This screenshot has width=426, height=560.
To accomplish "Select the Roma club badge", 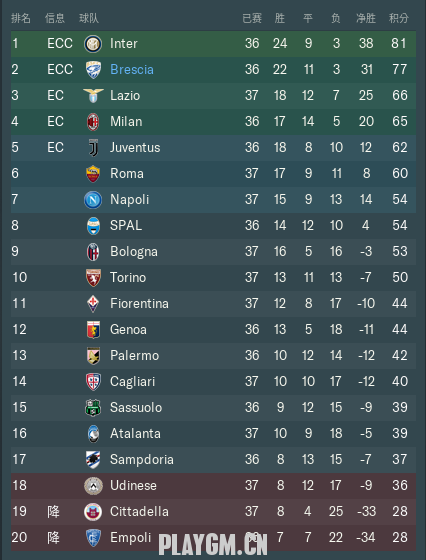I will 93,174.
